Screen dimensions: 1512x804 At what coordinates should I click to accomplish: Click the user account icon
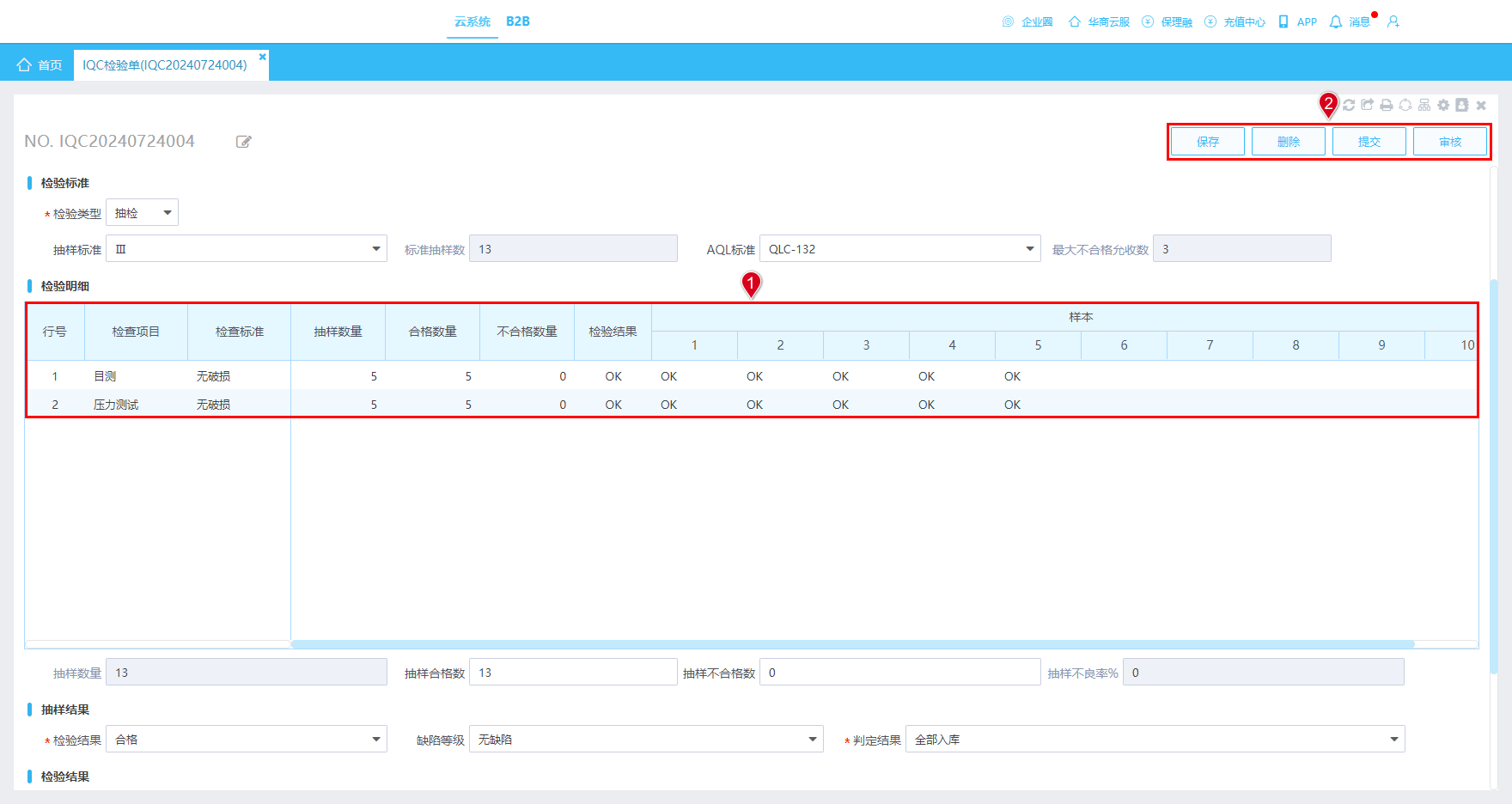pos(1393,21)
